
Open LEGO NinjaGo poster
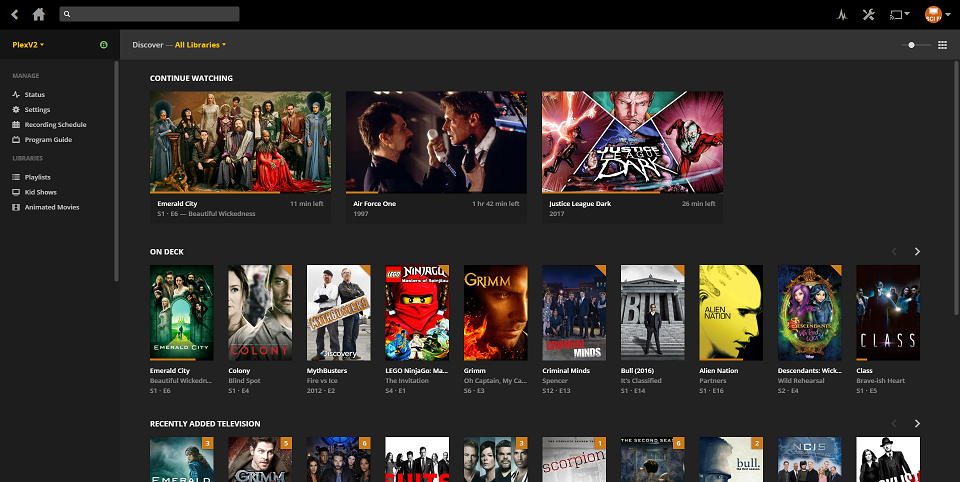point(417,312)
